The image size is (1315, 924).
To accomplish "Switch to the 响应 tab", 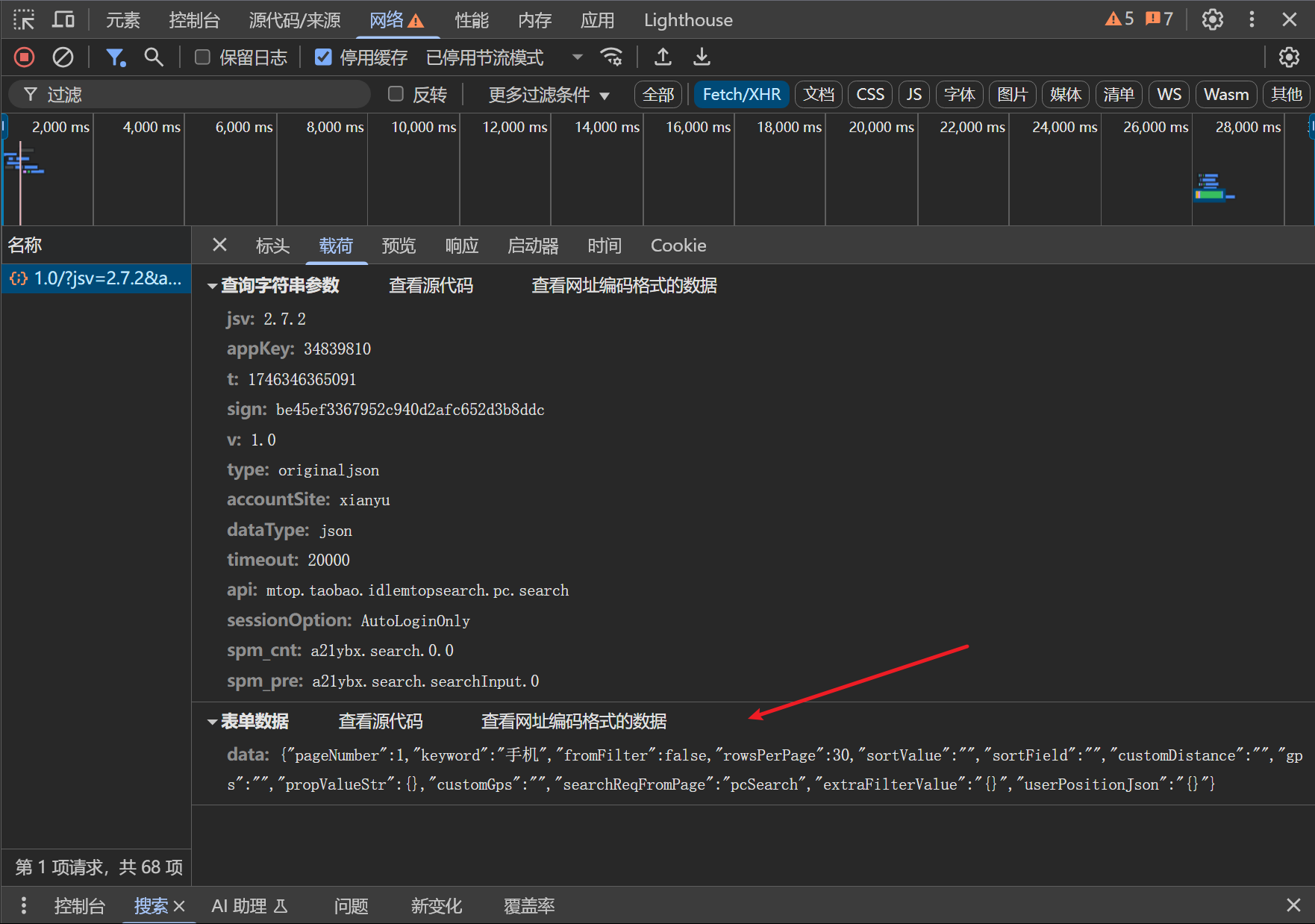I will (x=461, y=246).
